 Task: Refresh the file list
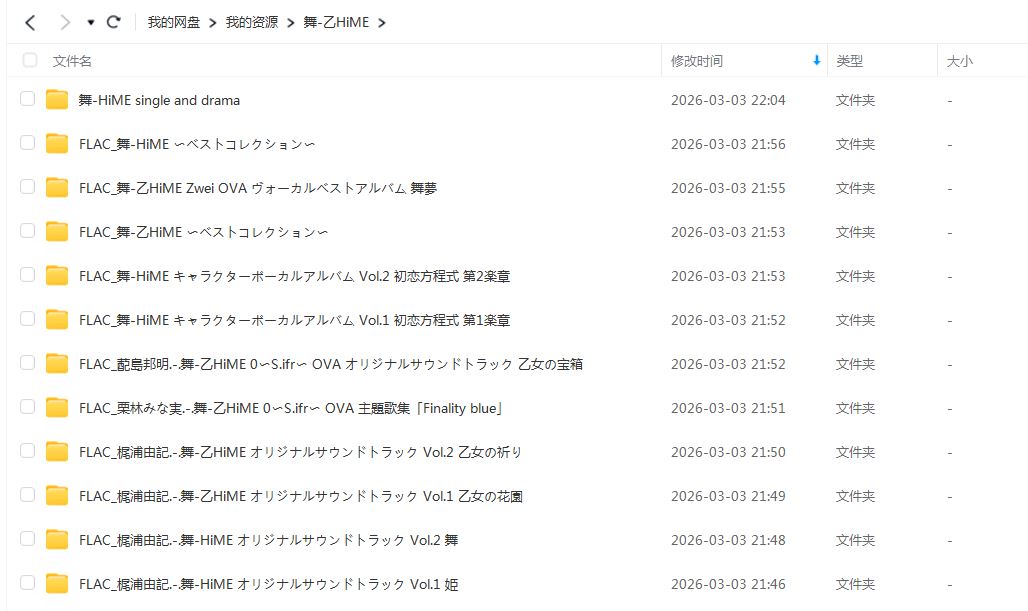pos(113,22)
